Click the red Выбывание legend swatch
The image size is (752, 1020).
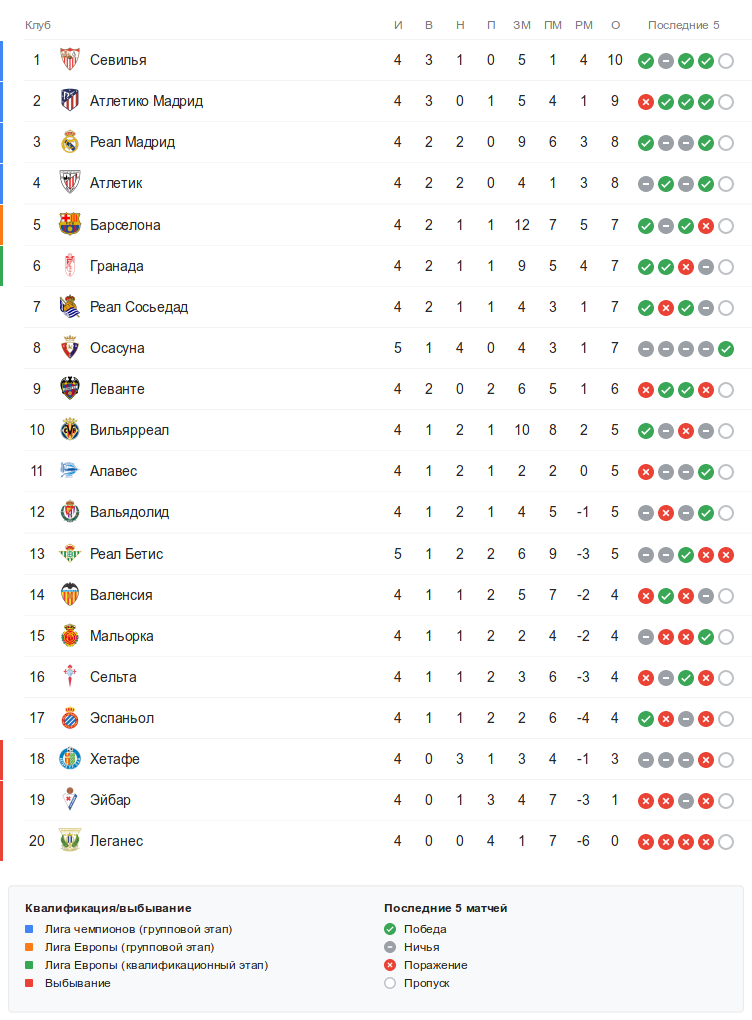pyautogui.click(x=29, y=983)
